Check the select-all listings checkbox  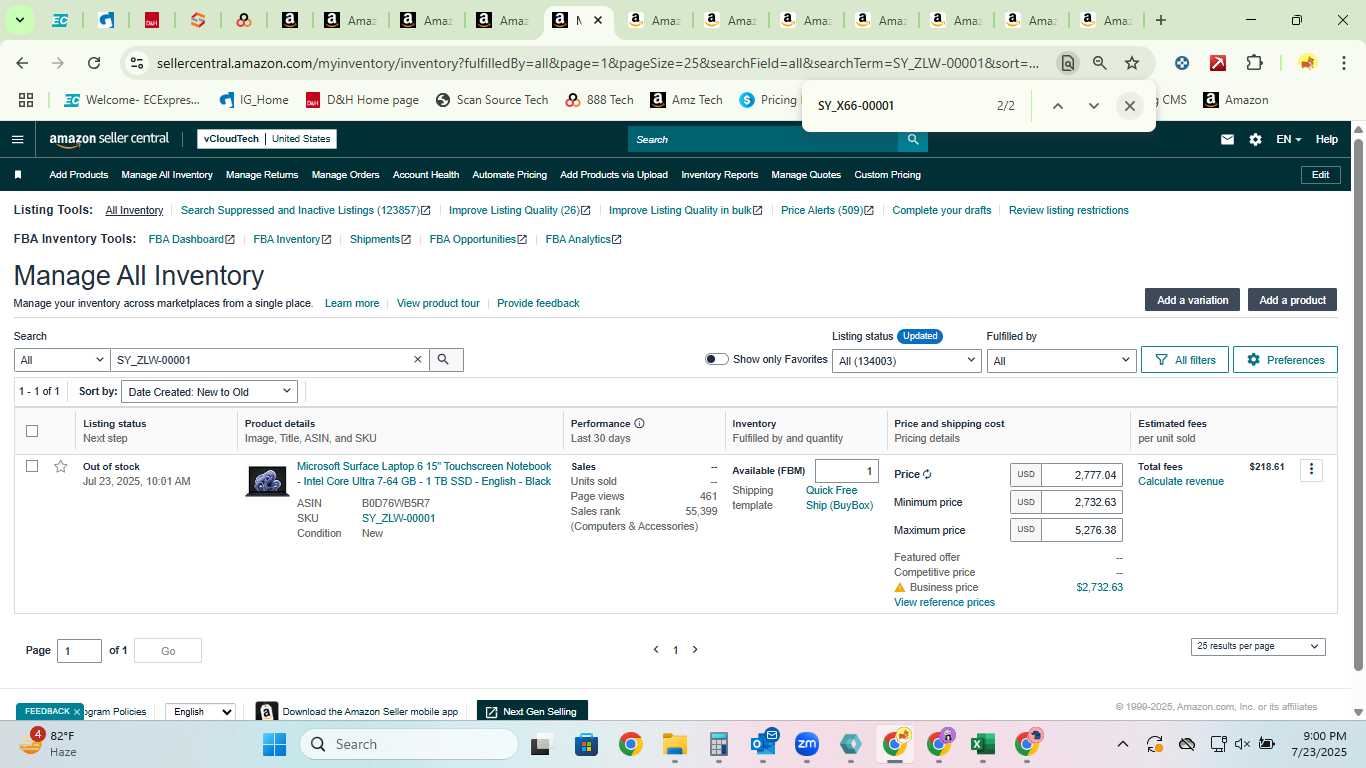pos(32,431)
